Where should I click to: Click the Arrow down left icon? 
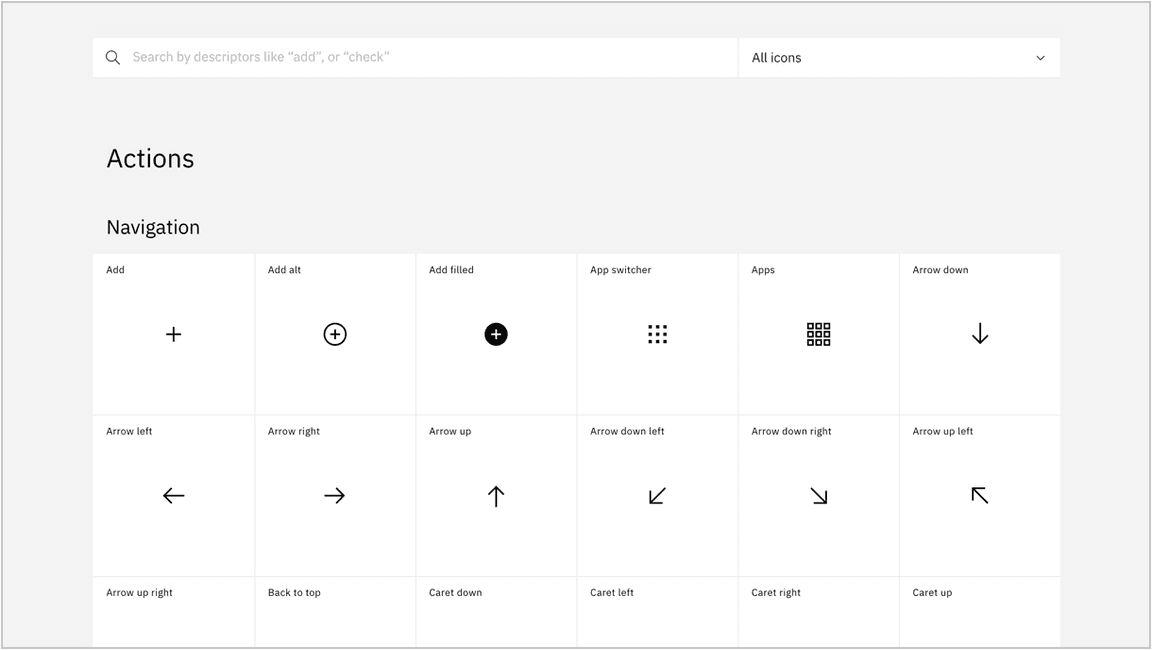[x=657, y=495]
